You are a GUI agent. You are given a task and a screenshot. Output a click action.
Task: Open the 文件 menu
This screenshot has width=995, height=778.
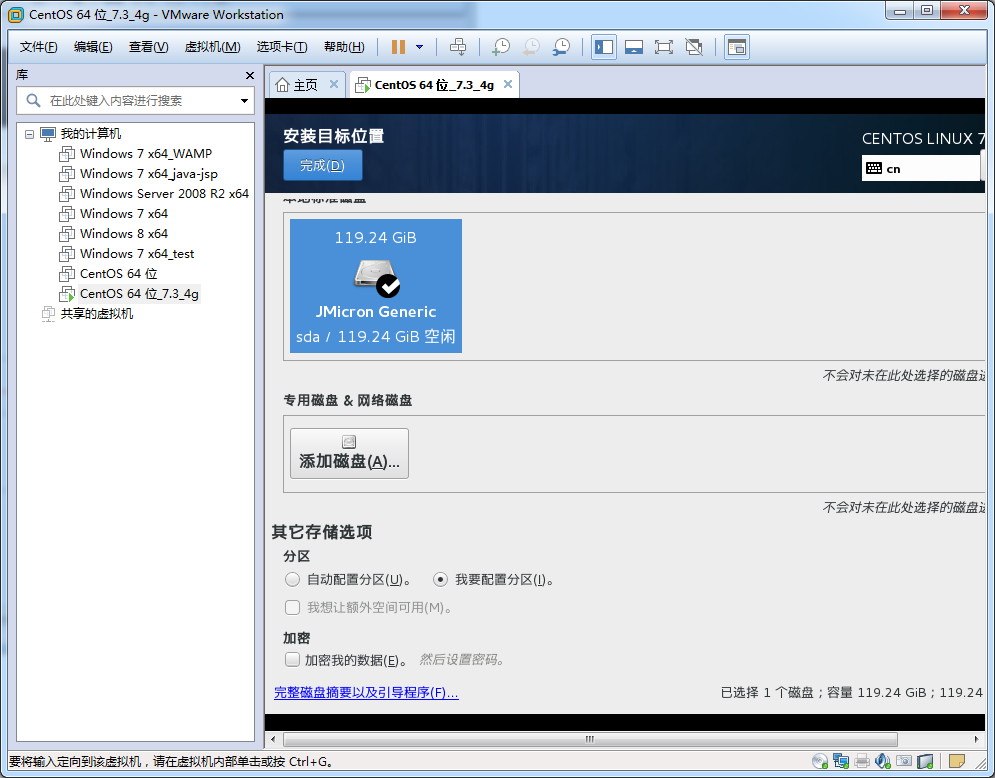pos(38,47)
